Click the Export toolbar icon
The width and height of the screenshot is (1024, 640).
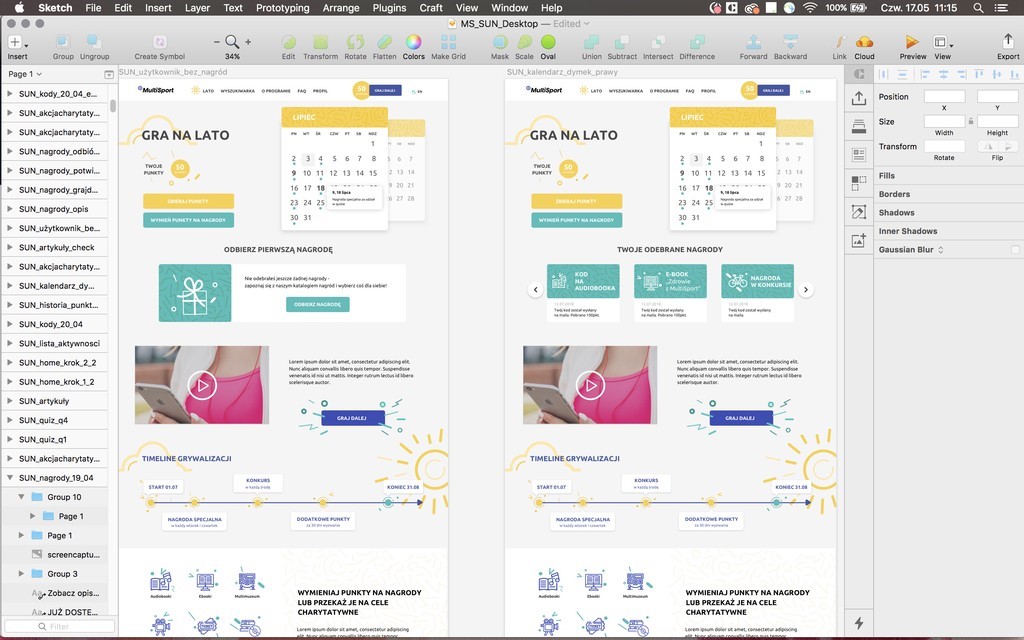click(1008, 42)
